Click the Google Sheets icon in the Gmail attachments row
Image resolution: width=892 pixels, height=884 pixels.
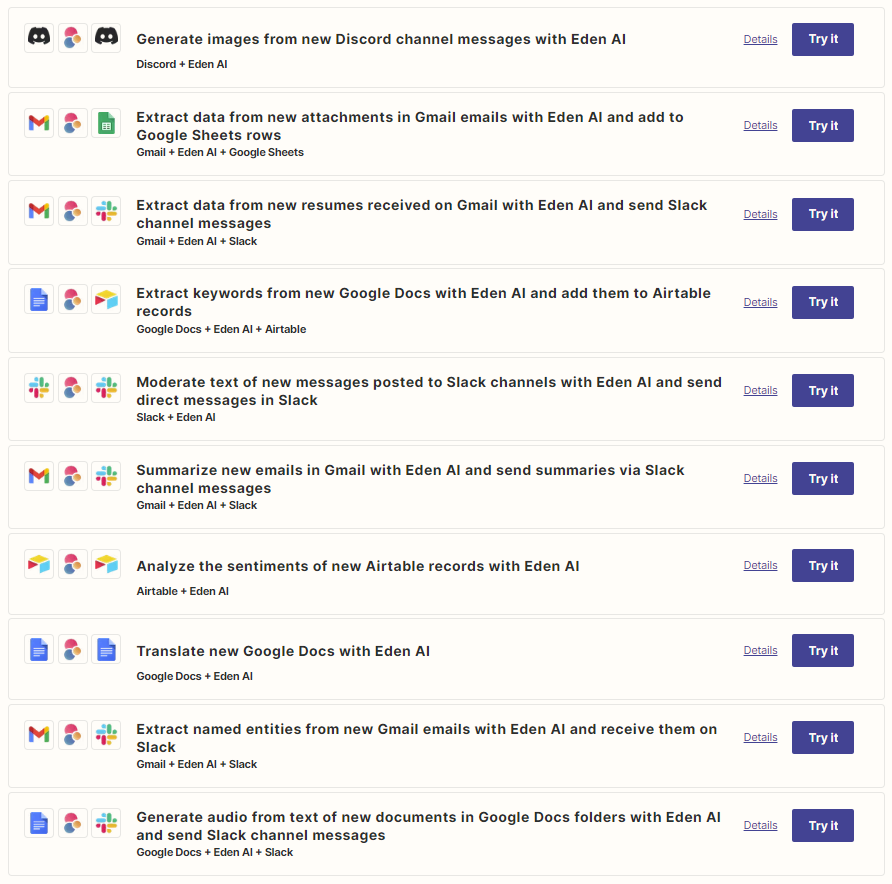click(x=106, y=123)
